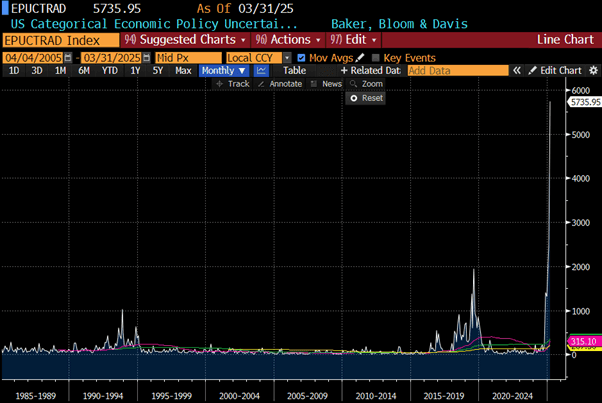Open chart settings gear icon
602x403 pixels.
pyautogui.click(x=591, y=71)
